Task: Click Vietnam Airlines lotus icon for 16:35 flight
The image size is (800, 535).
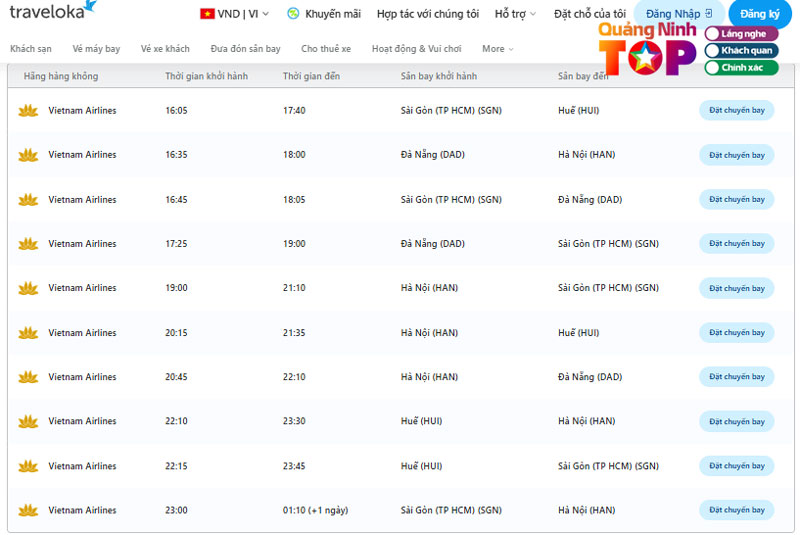Action: [28, 155]
